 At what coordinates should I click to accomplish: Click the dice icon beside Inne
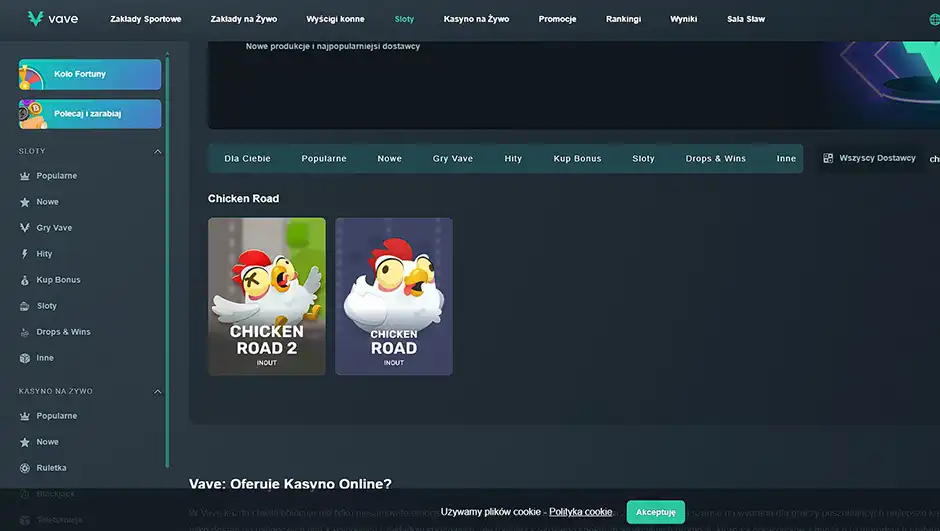[x=25, y=358]
